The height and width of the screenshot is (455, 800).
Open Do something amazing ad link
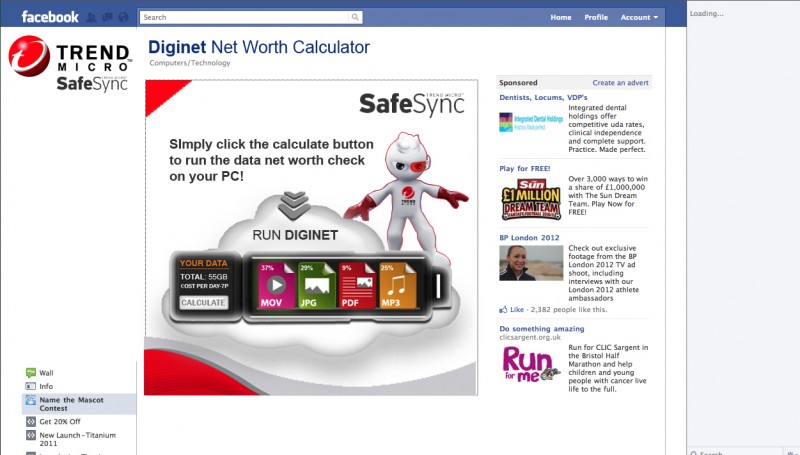coord(542,329)
